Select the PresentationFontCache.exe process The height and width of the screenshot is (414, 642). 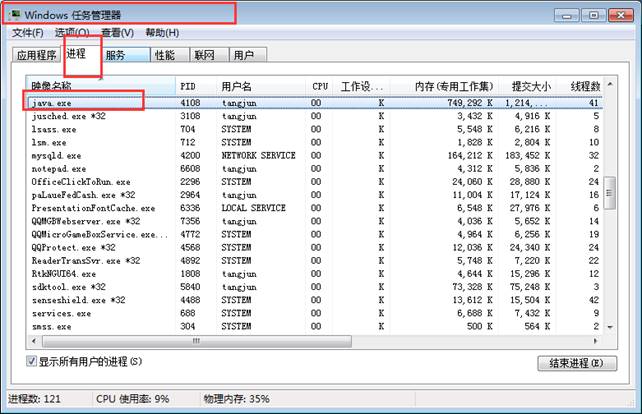(314, 208)
